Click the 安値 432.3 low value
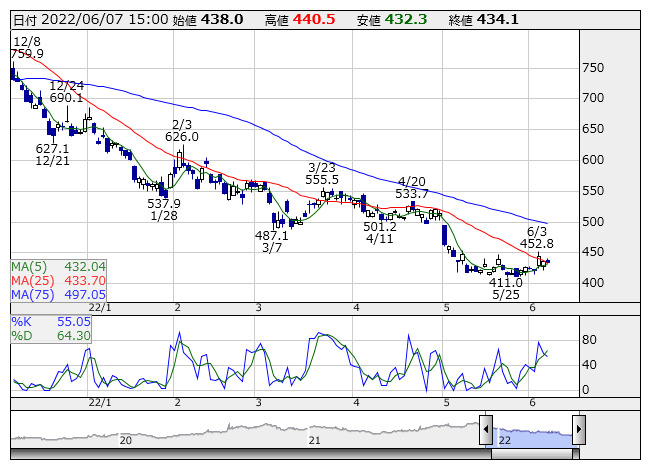 pos(392,19)
